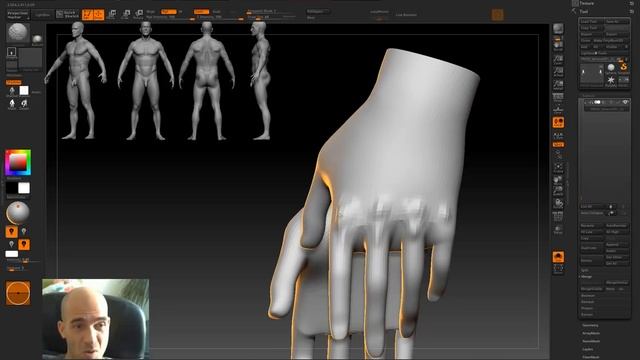Select the SimpleBrush tool thumbnail
Viewport: 640px width, 360px height.
click(623, 68)
